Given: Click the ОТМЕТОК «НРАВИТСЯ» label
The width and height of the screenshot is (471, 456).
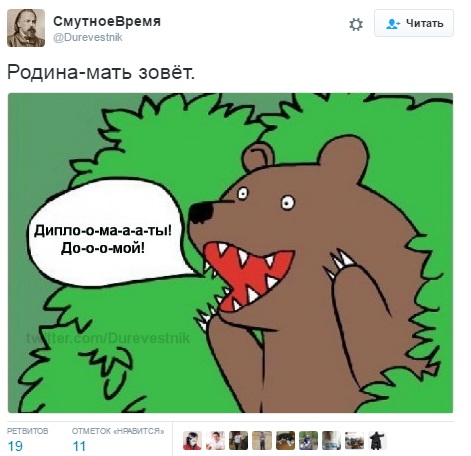Looking at the screenshot, I should pyautogui.click(x=118, y=431).
